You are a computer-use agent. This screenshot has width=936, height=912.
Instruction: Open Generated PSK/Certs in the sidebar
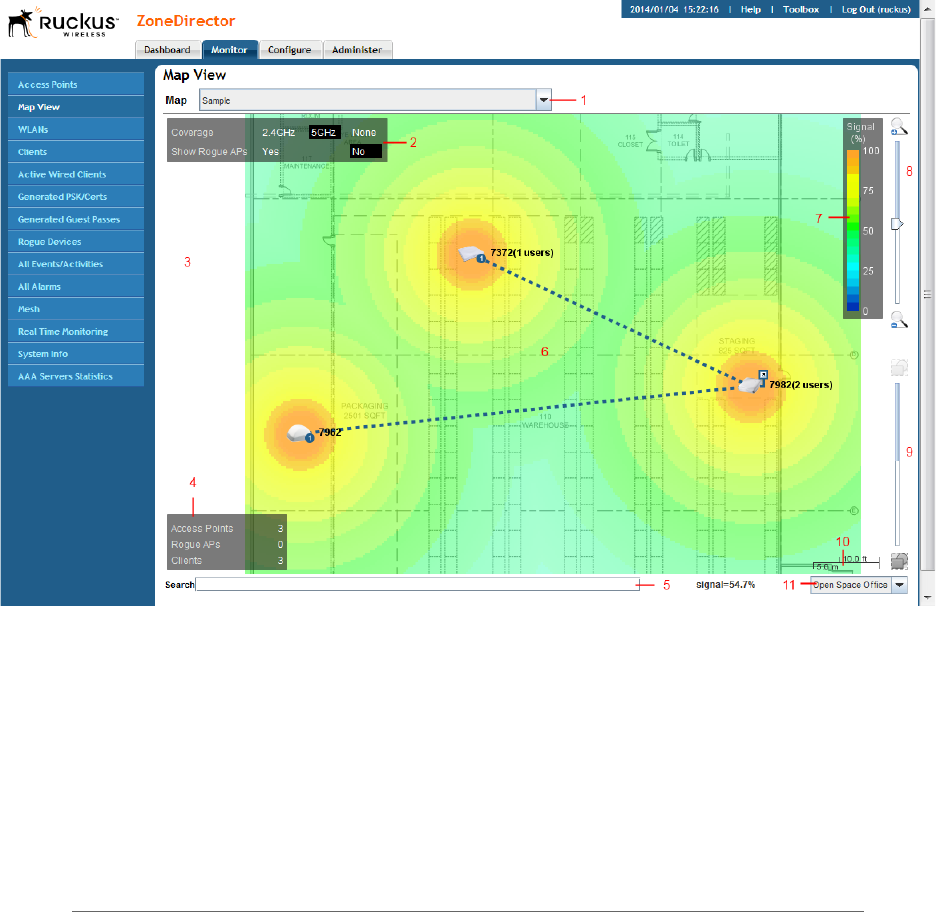[76, 196]
